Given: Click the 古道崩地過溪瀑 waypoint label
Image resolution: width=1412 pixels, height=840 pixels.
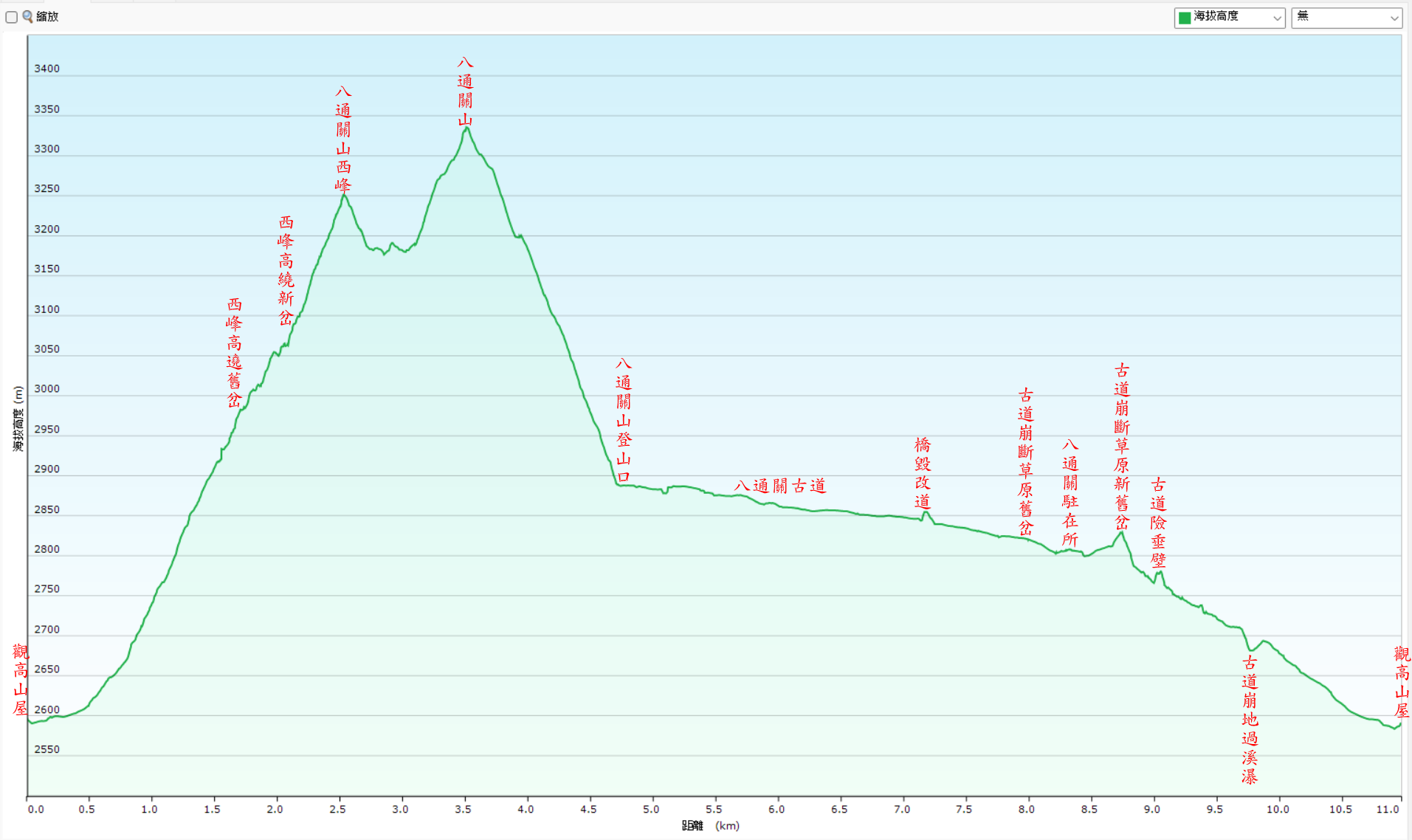Looking at the screenshot, I should click(1249, 720).
